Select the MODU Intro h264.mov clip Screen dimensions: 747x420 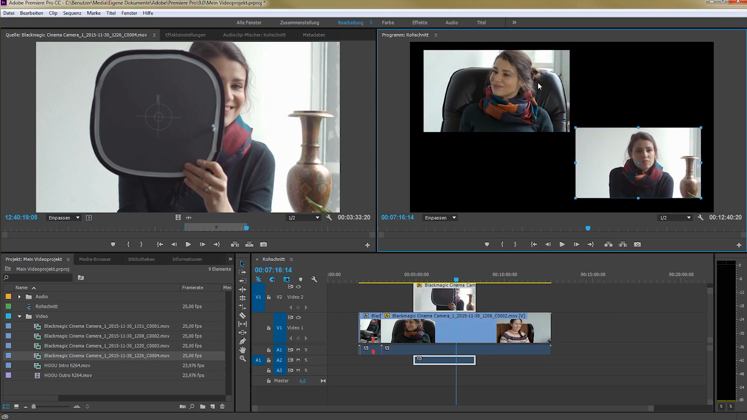click(x=67, y=366)
